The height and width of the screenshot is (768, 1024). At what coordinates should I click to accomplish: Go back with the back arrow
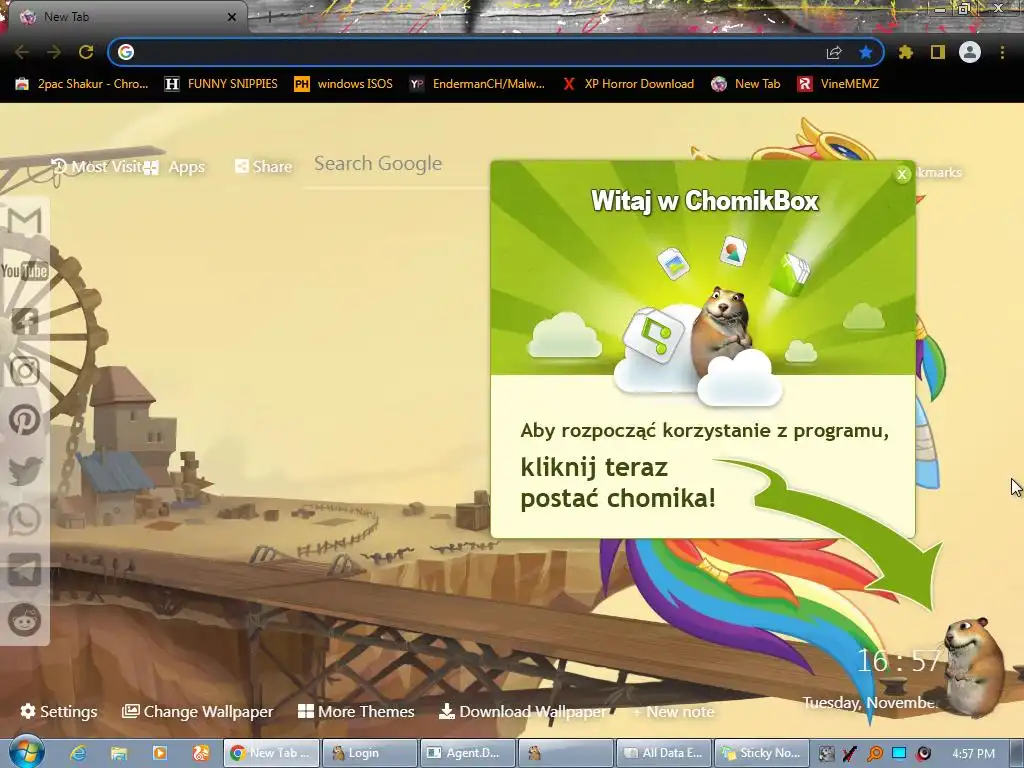[x=22, y=52]
